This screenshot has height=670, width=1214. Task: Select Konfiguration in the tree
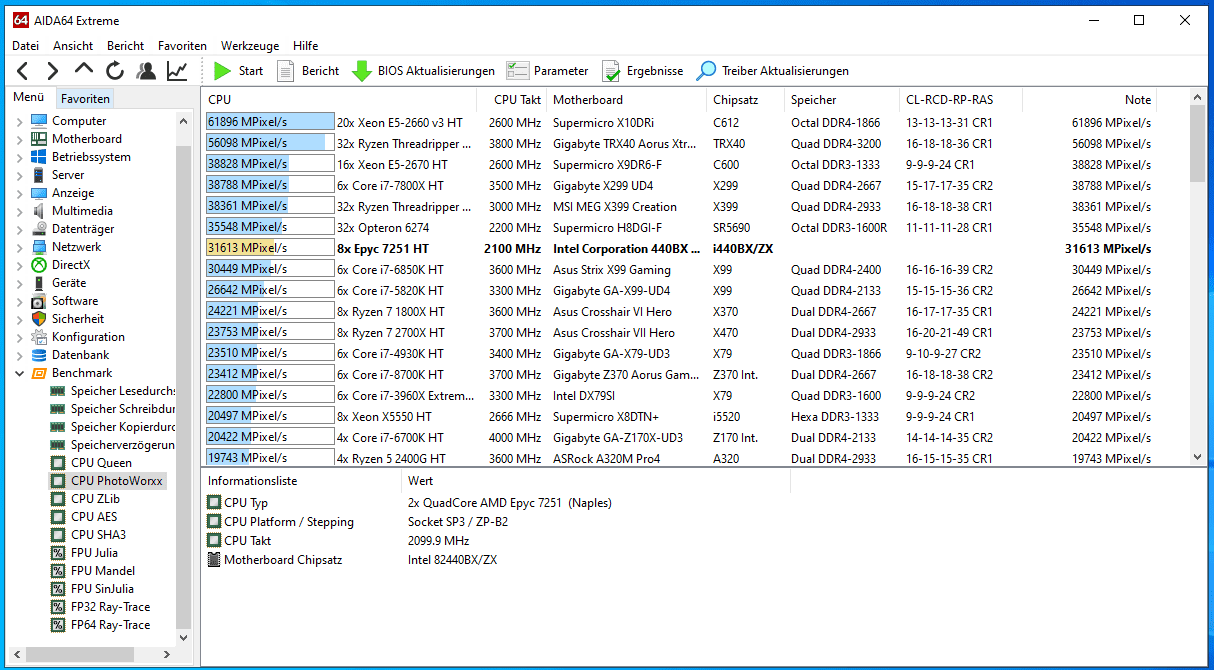(x=88, y=337)
